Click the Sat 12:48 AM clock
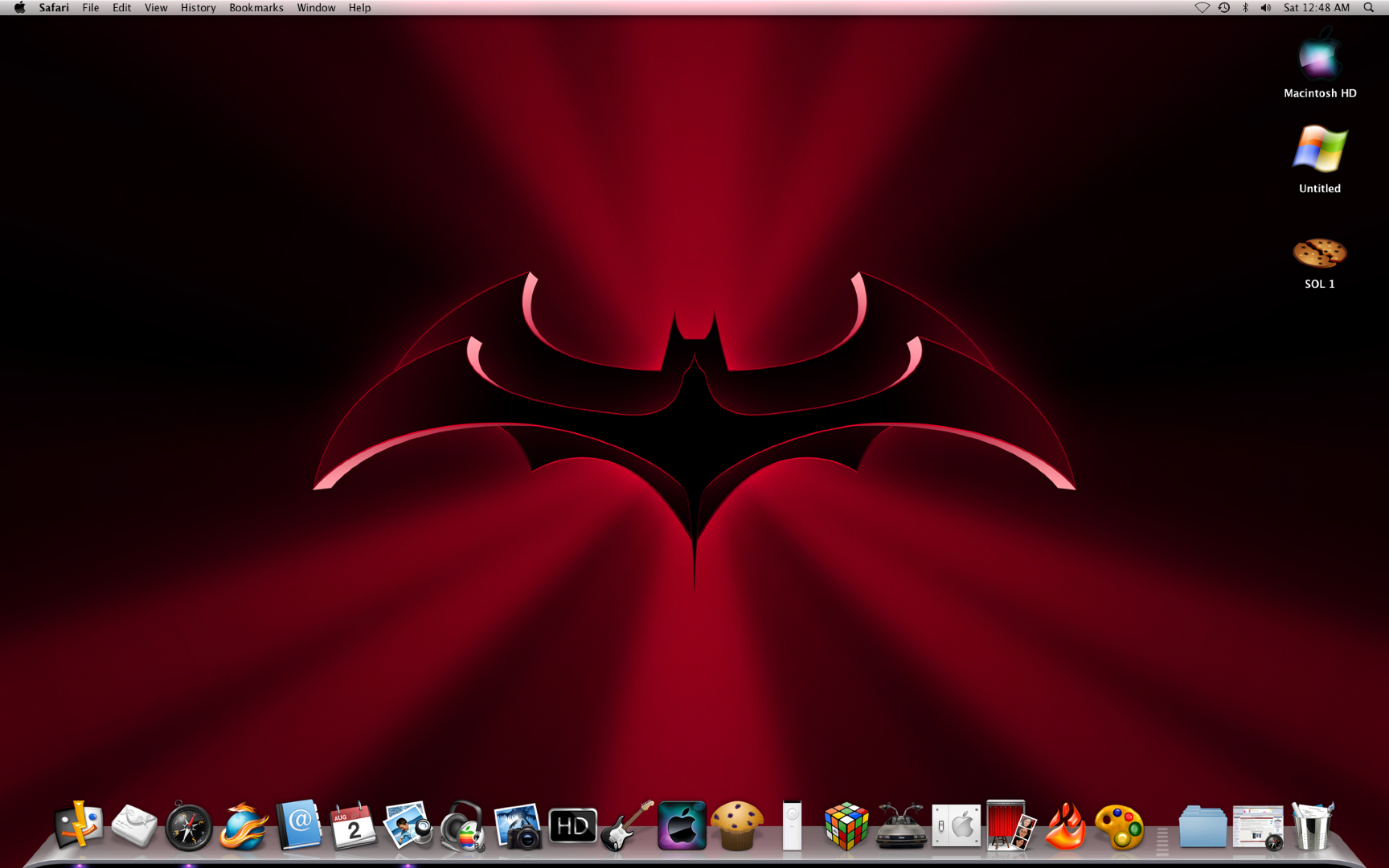1389x868 pixels. tap(1317, 8)
